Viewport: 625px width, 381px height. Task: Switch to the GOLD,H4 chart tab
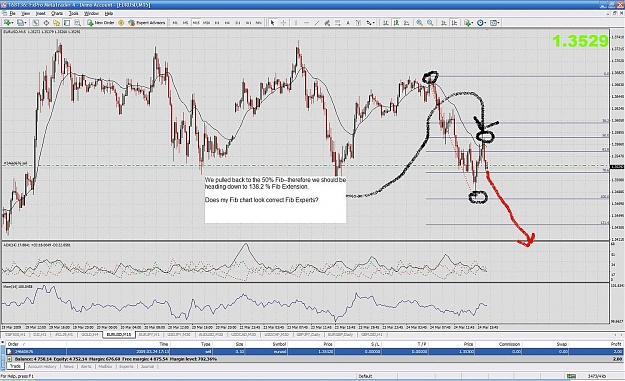pos(89,334)
